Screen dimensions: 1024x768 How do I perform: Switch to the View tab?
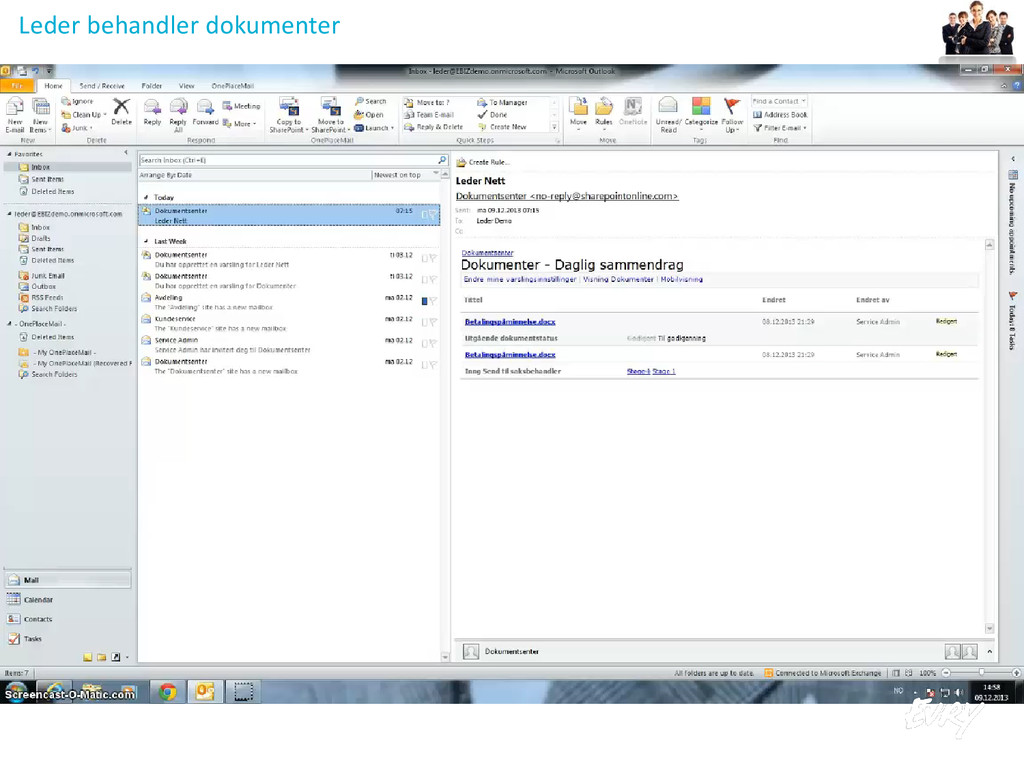[187, 86]
